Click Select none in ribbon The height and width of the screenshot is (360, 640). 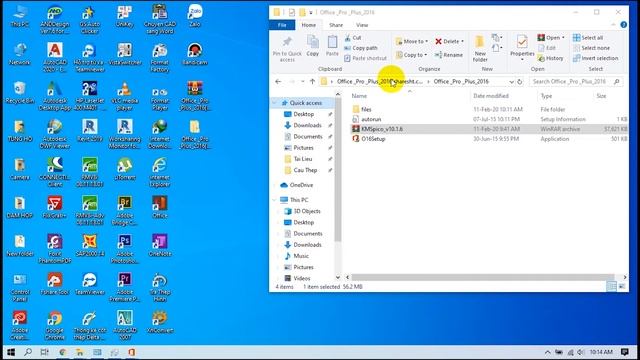[591, 48]
